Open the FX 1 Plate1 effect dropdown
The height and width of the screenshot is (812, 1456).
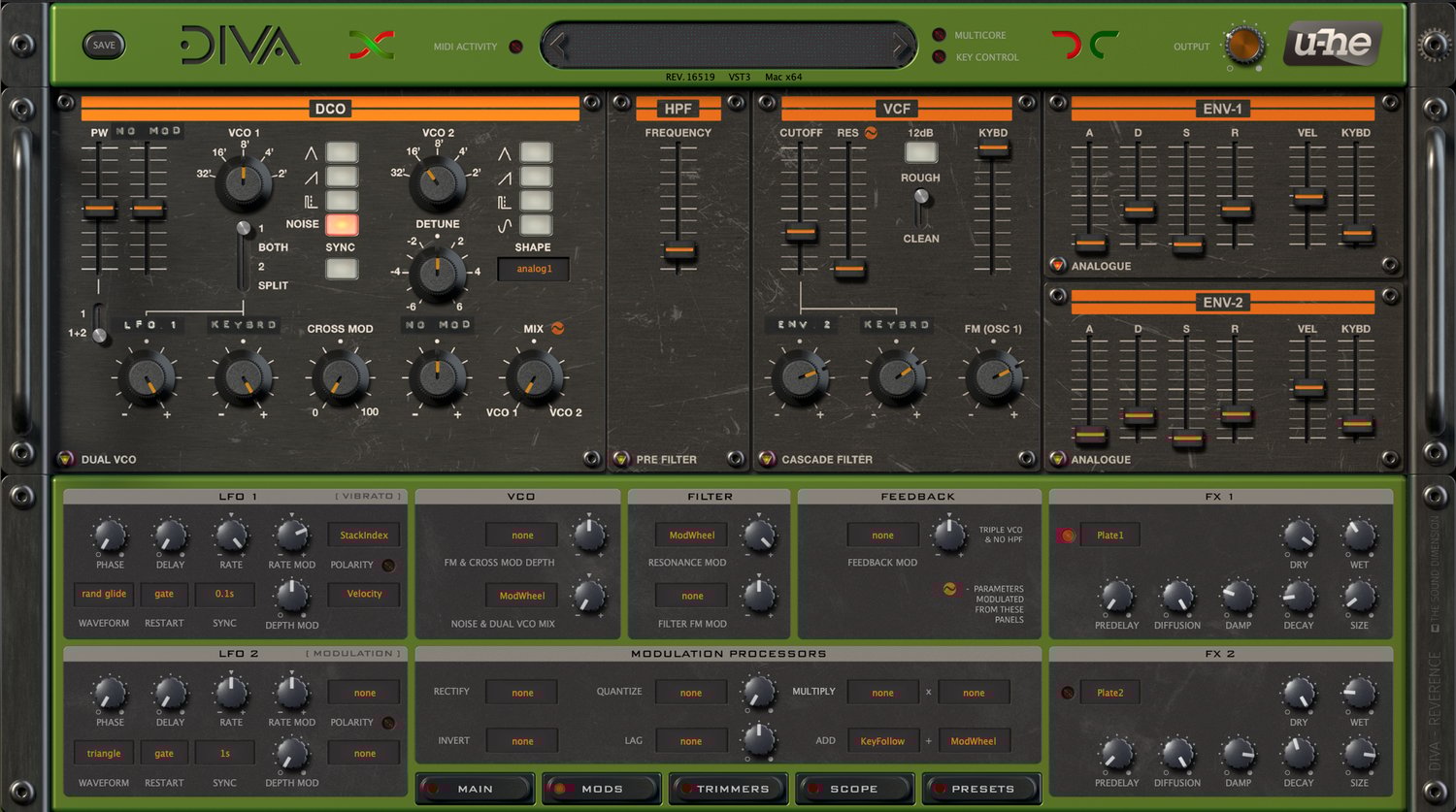[x=1110, y=536]
